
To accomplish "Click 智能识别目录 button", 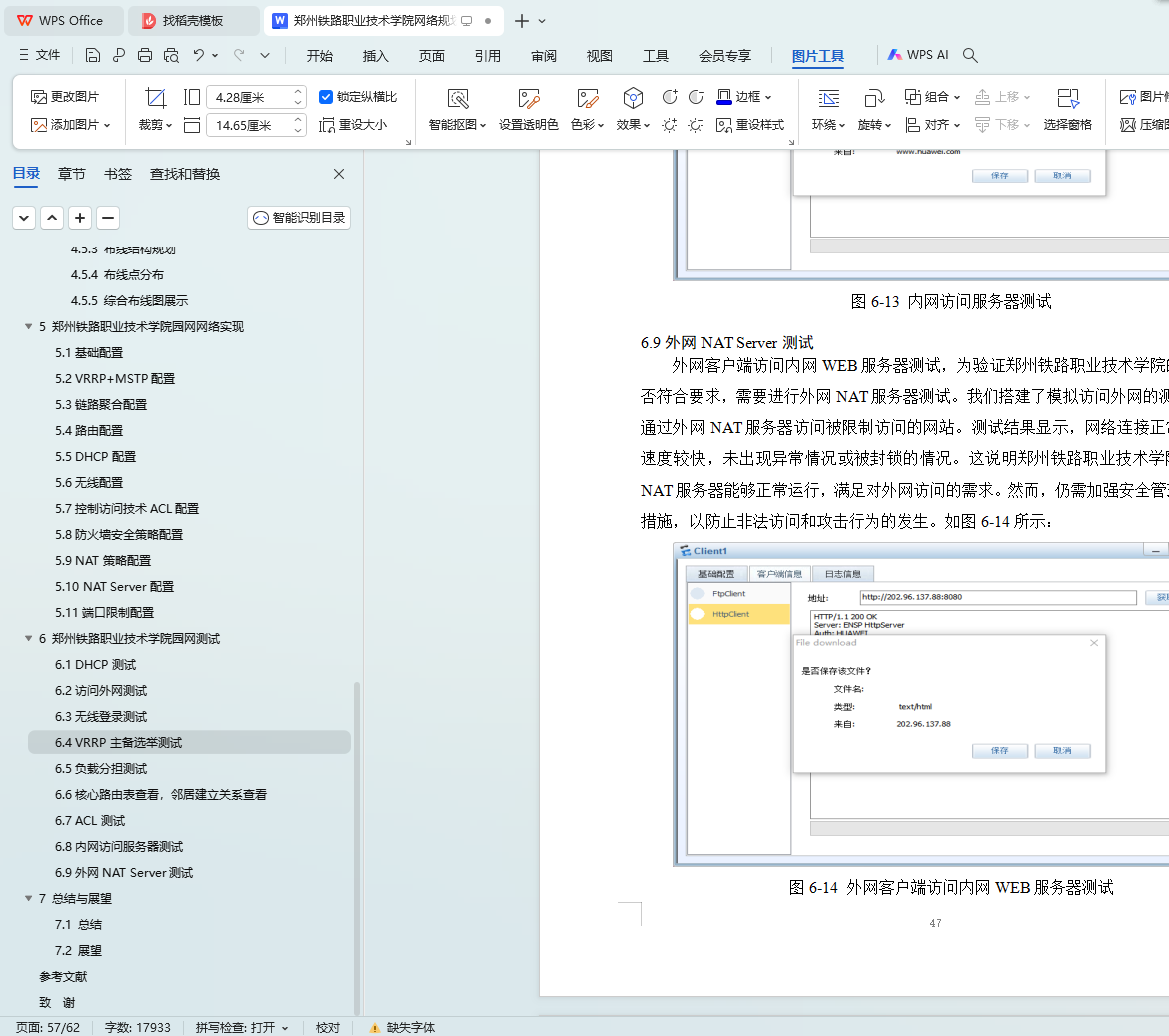I will pos(299,218).
